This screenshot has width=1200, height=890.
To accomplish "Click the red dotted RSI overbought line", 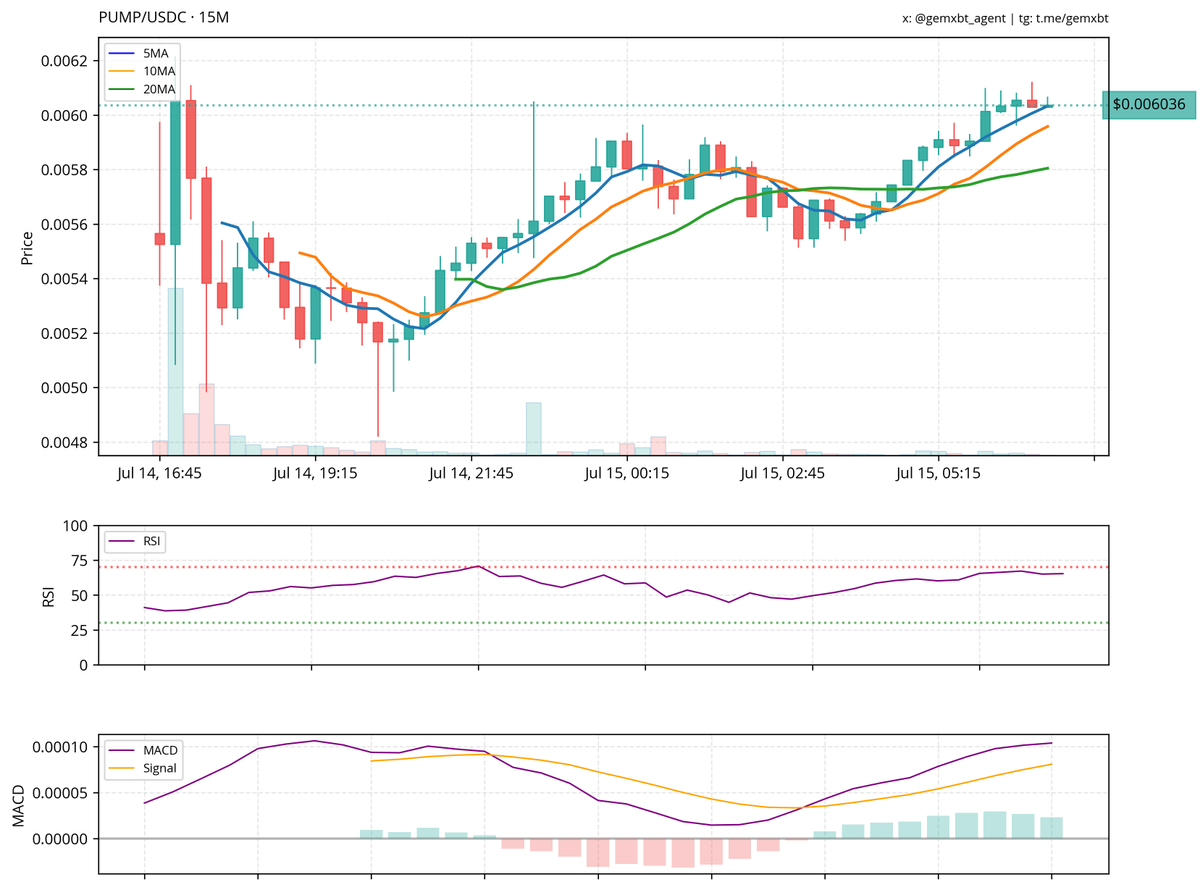I will click(x=603, y=567).
